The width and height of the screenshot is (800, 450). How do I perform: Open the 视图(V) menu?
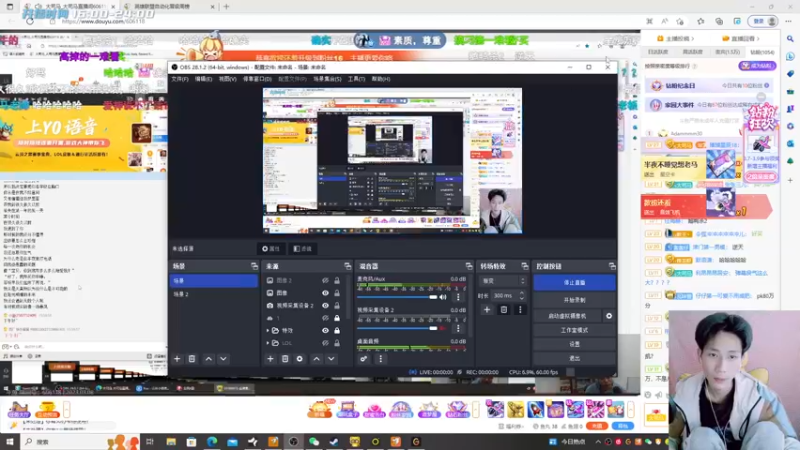tap(228, 79)
